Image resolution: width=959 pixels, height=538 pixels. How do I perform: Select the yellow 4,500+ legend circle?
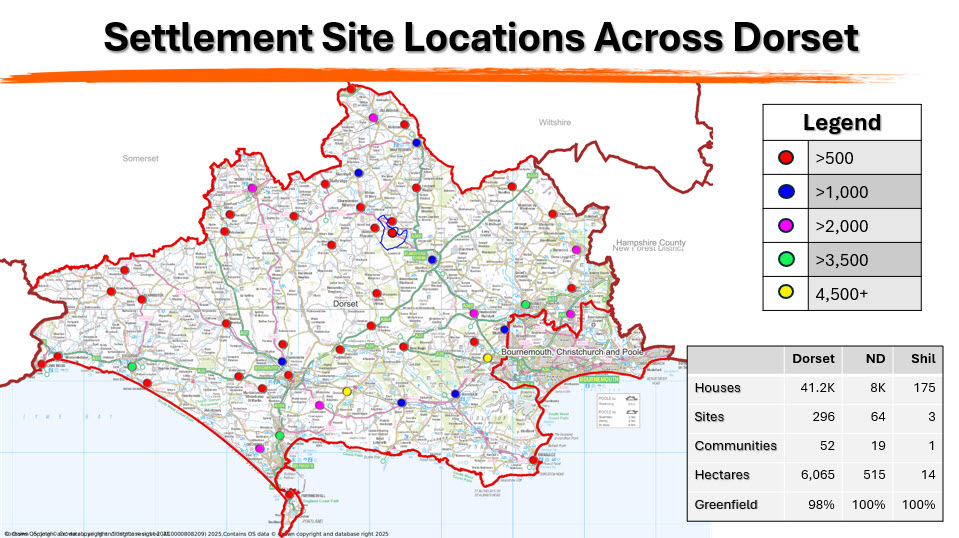[787, 293]
